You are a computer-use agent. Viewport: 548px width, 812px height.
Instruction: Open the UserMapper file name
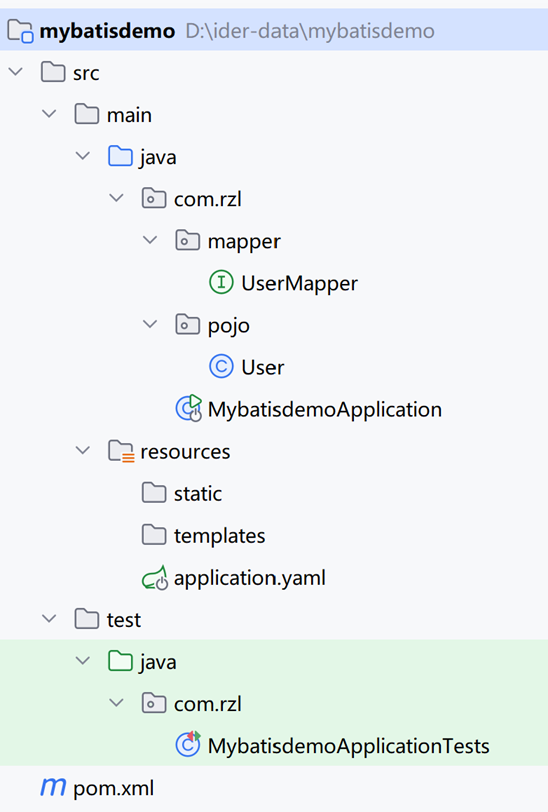tap(299, 284)
